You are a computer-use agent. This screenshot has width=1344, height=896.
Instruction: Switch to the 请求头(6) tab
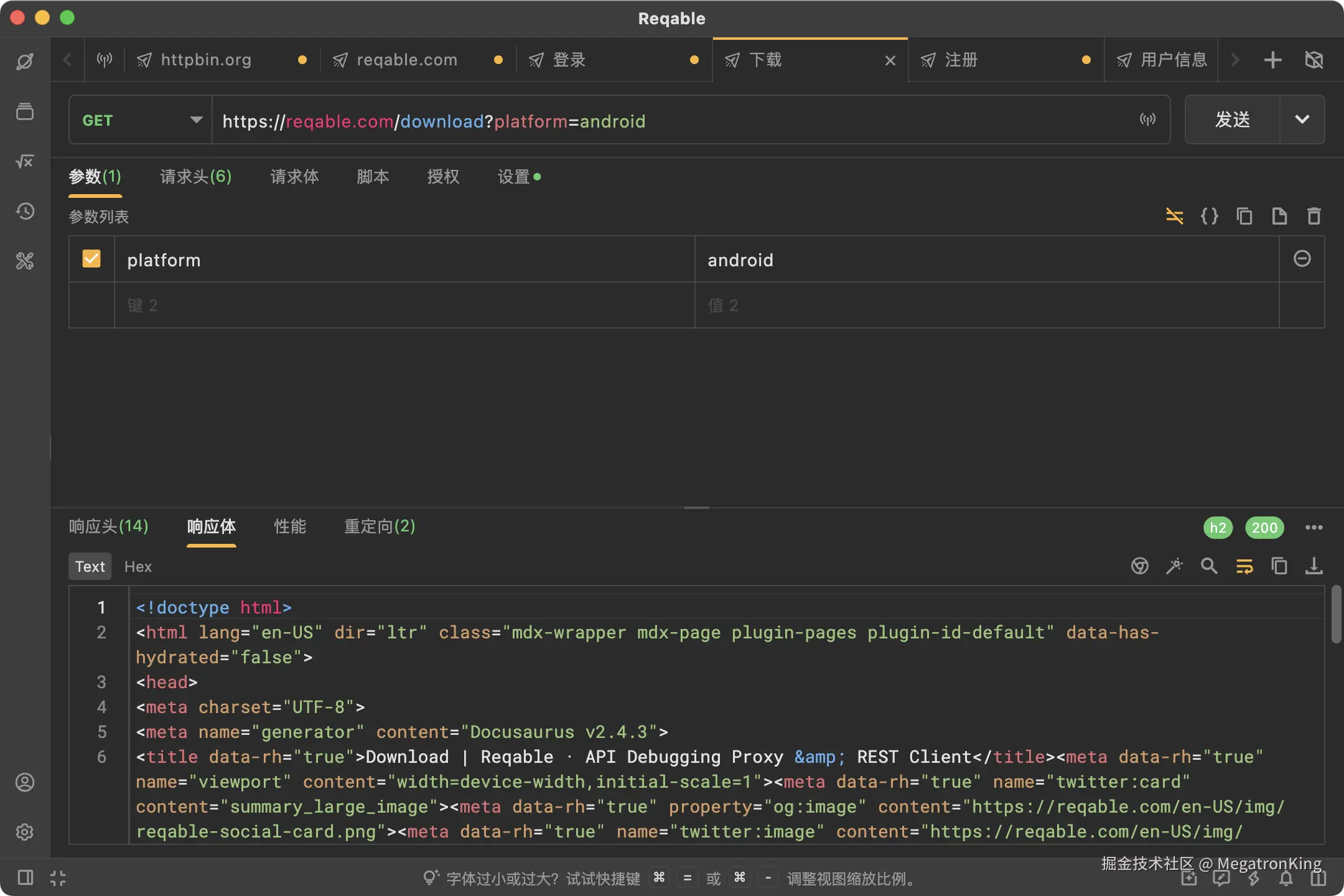[x=195, y=177]
